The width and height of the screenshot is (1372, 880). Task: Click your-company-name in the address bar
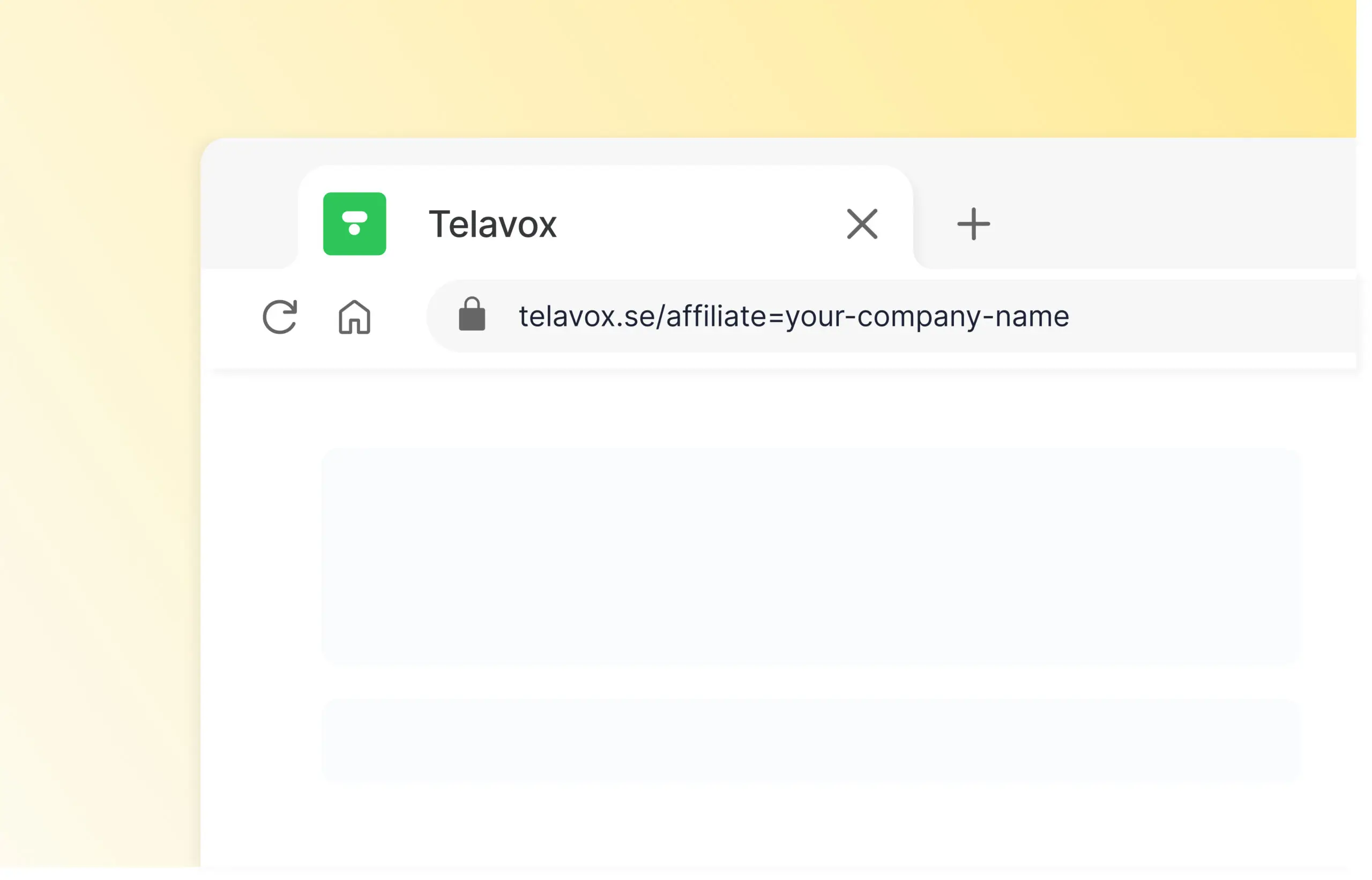pos(927,317)
